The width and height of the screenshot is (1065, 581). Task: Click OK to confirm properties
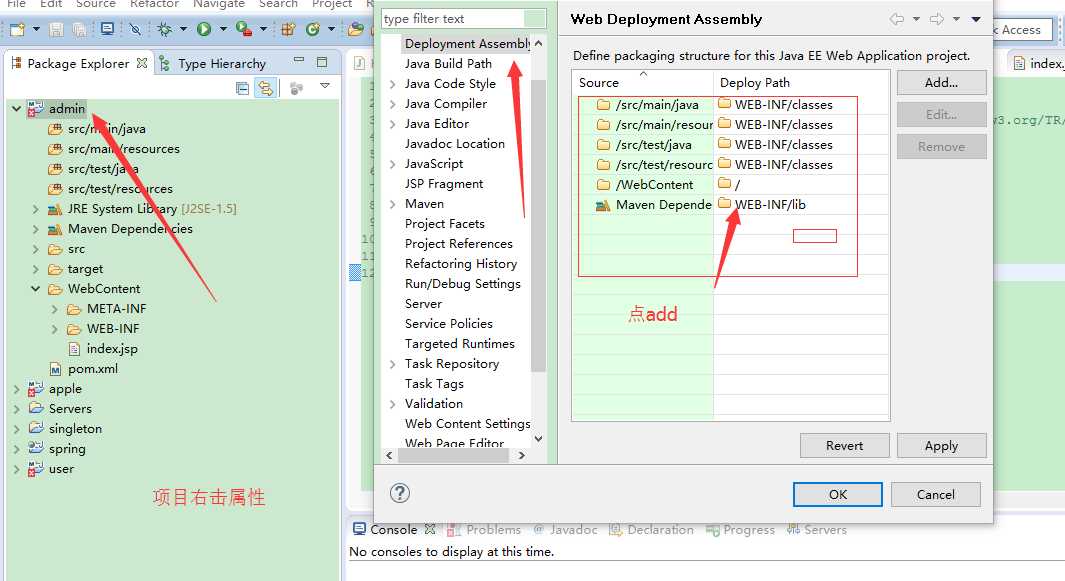coord(837,495)
